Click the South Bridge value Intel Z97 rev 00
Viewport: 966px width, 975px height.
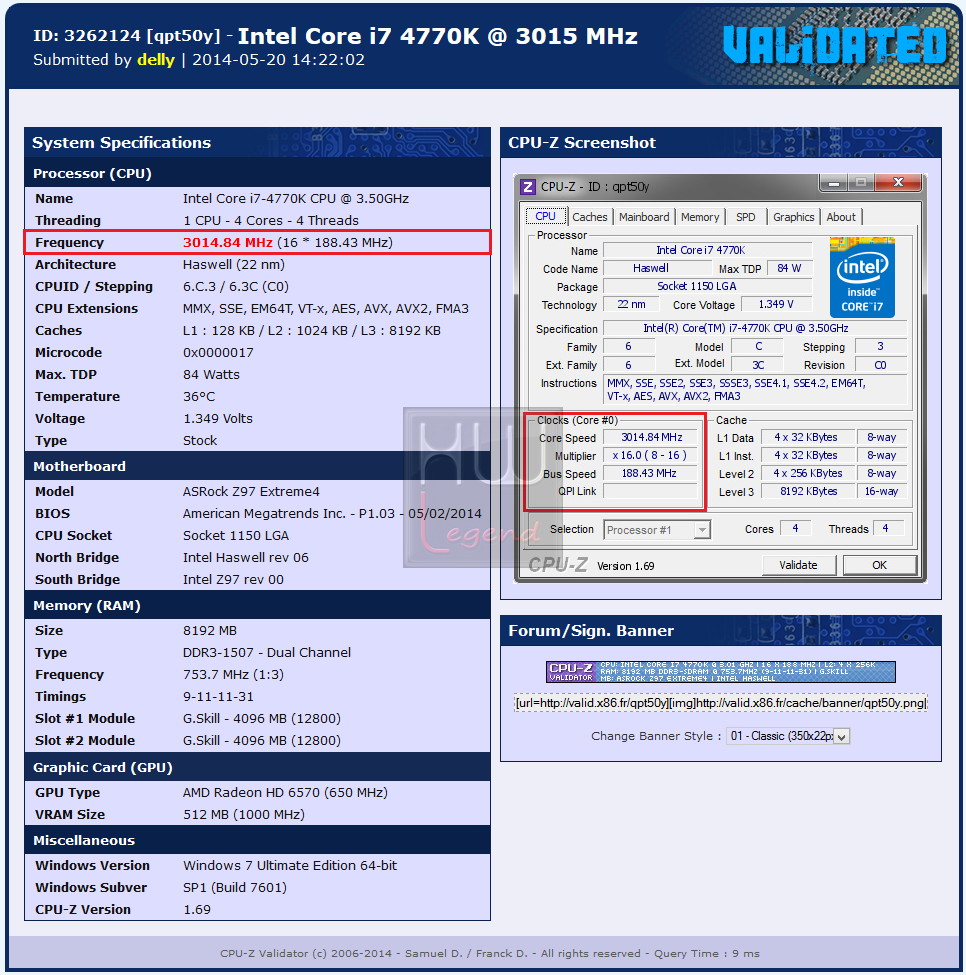[x=233, y=580]
